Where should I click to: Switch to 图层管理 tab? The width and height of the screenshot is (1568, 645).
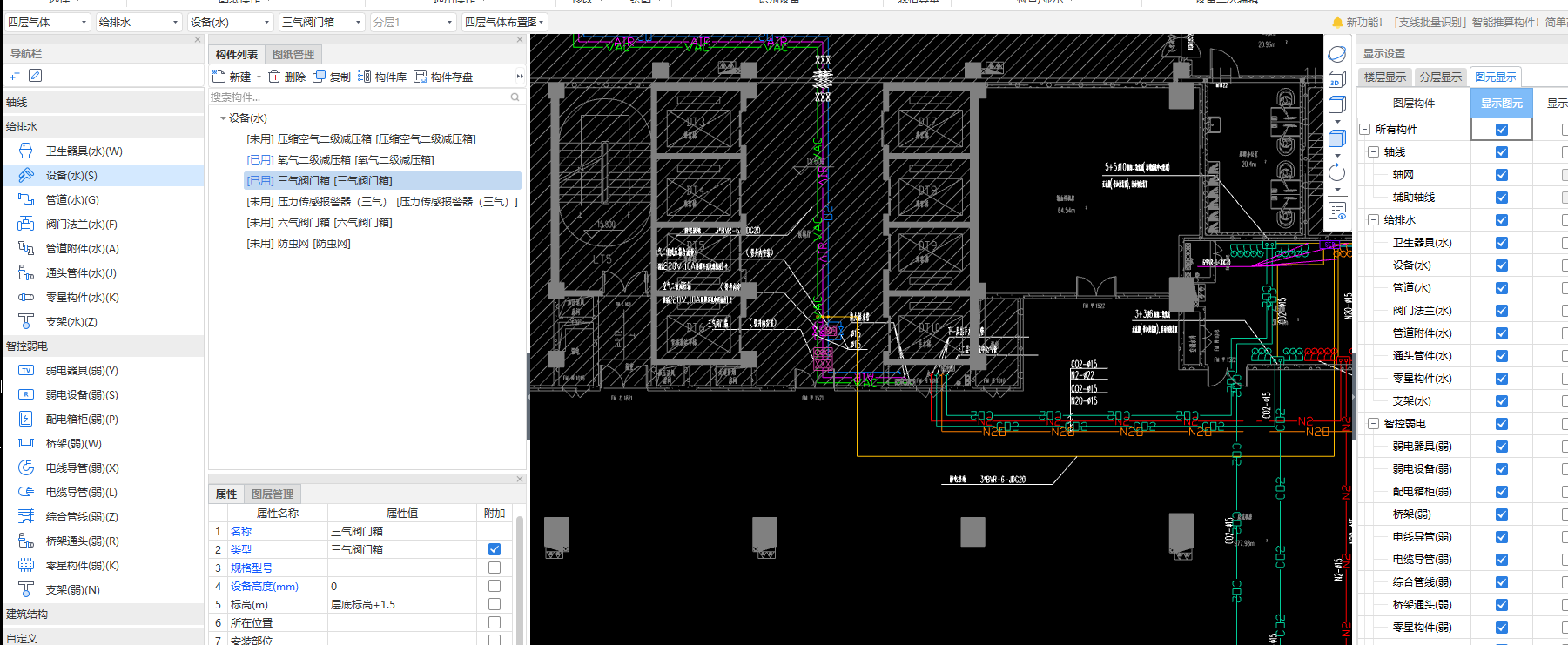(x=273, y=494)
